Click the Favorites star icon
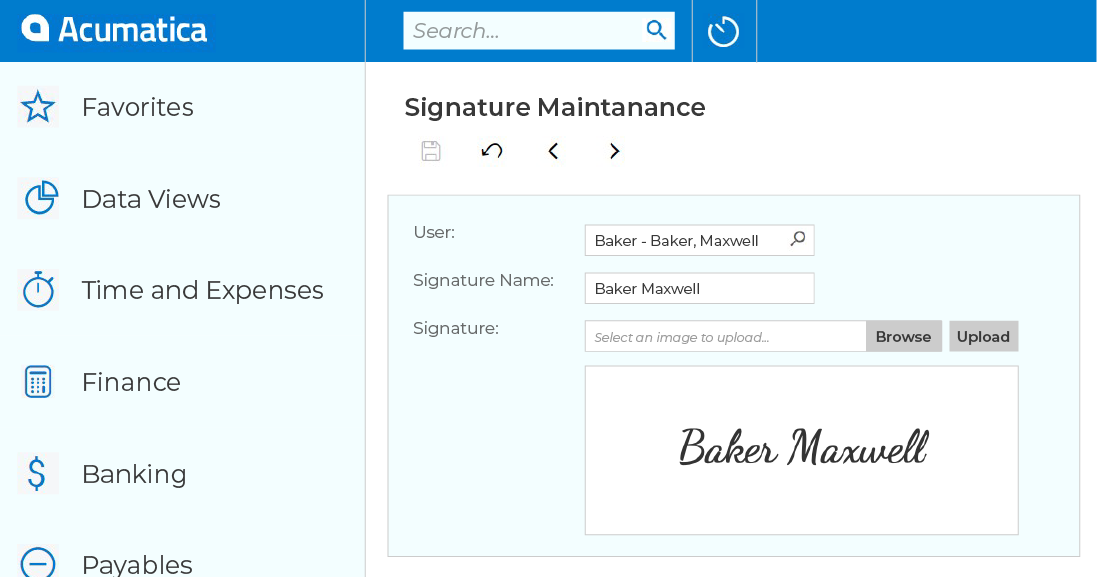This screenshot has height=577, width=1097. click(37, 106)
